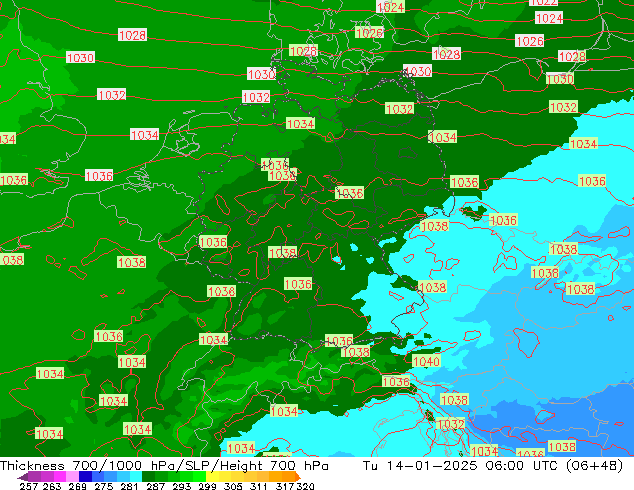
Task: Click the timestamp "Tu 14-01-2025 06:00 UTC (06+48)"
Action: 493,466
